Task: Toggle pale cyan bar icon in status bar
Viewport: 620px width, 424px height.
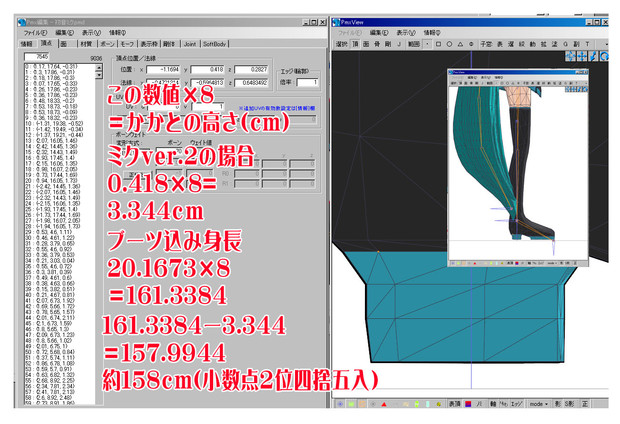Action: click(427, 404)
